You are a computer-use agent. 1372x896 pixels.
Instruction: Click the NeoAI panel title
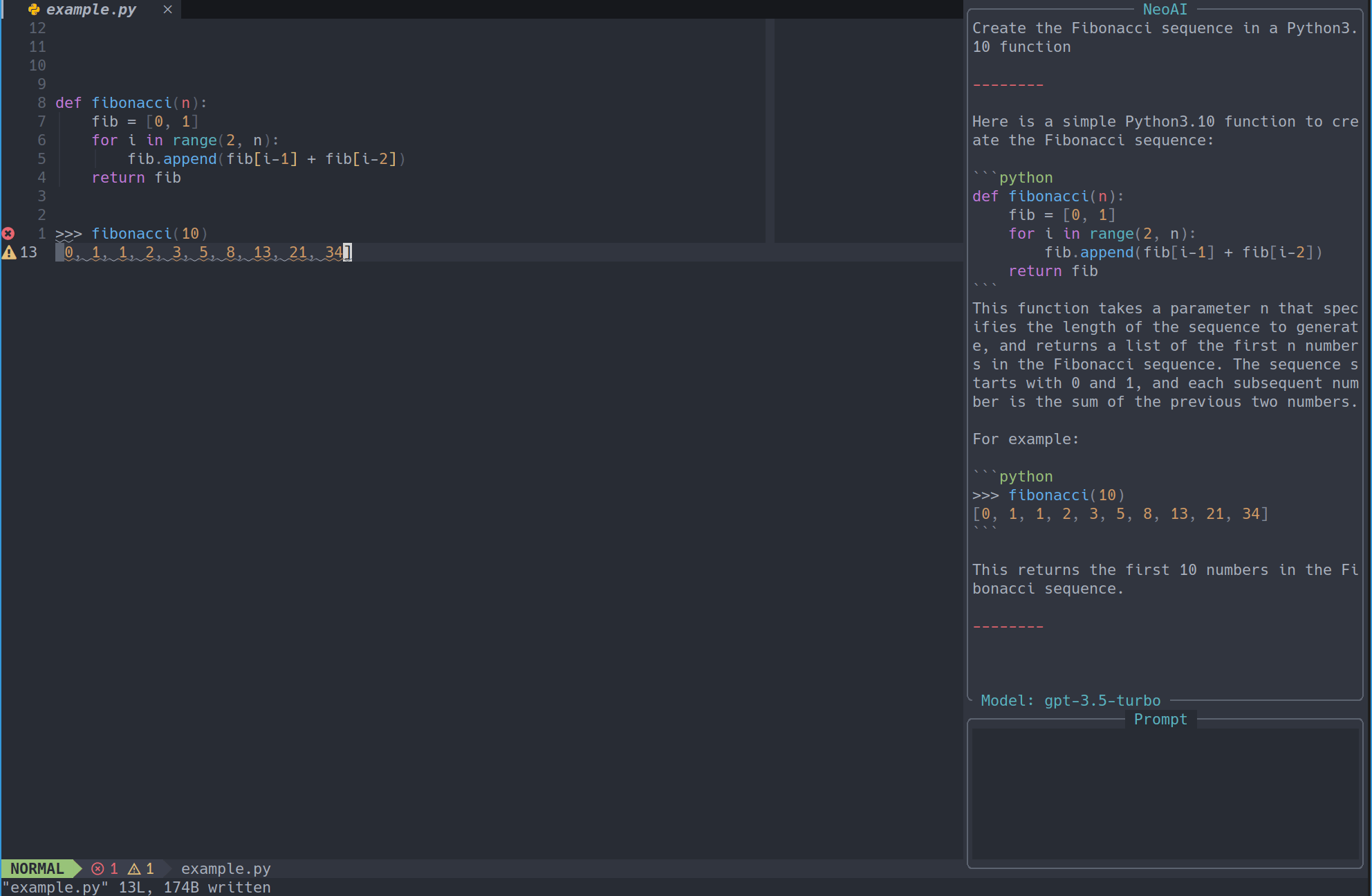click(1165, 9)
